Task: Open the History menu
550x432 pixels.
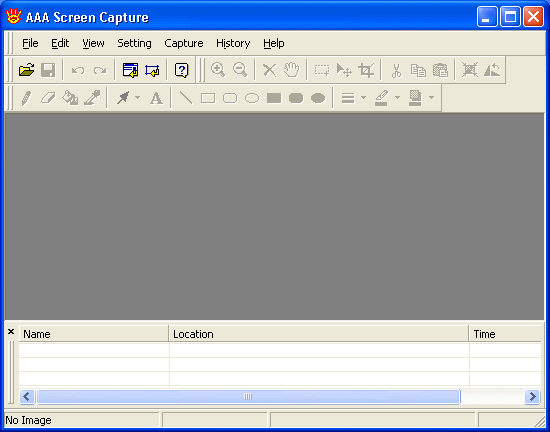Action: click(x=233, y=43)
